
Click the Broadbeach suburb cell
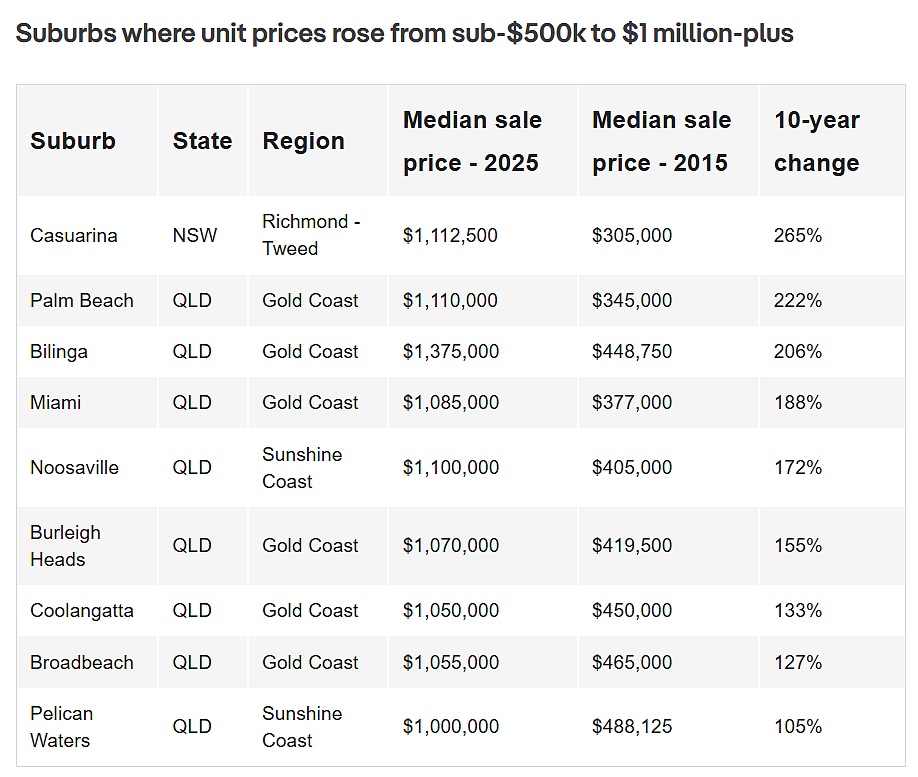click(x=82, y=662)
